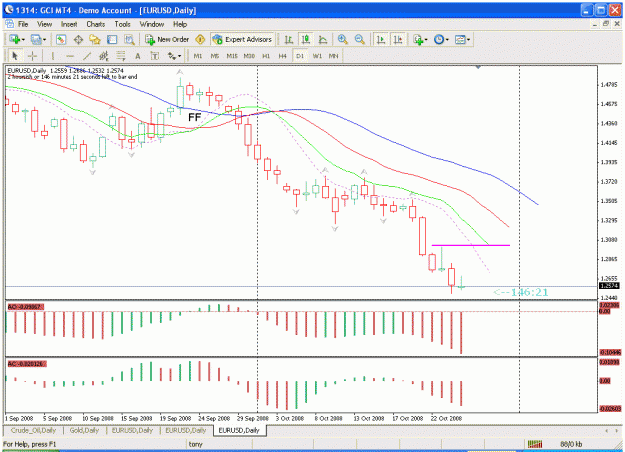Switch timeframe to H1
This screenshot has height=452, width=625.
click(266, 56)
